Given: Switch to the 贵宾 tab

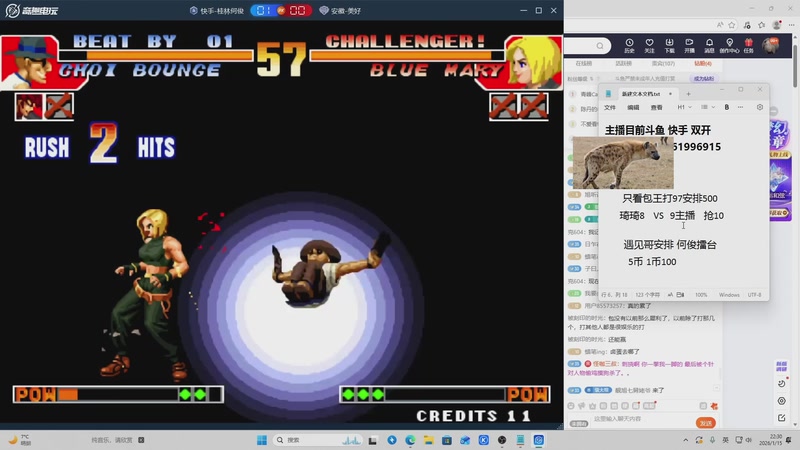Looking at the screenshot, I should click(663, 64).
